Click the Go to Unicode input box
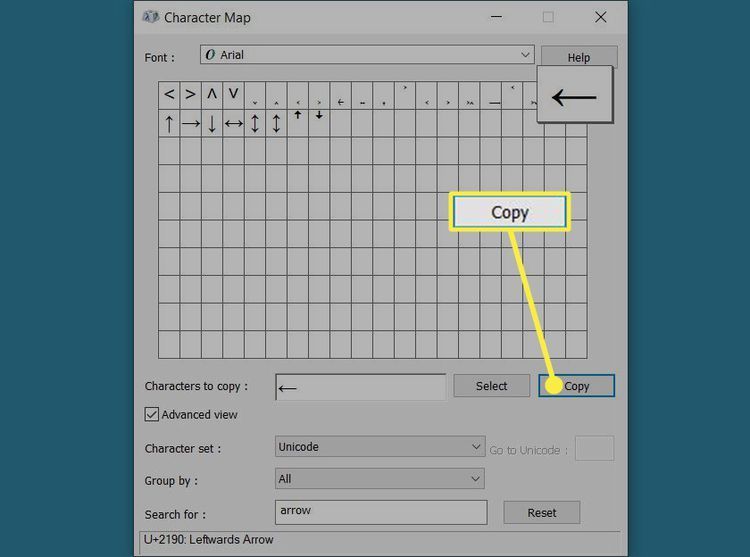 (x=595, y=448)
